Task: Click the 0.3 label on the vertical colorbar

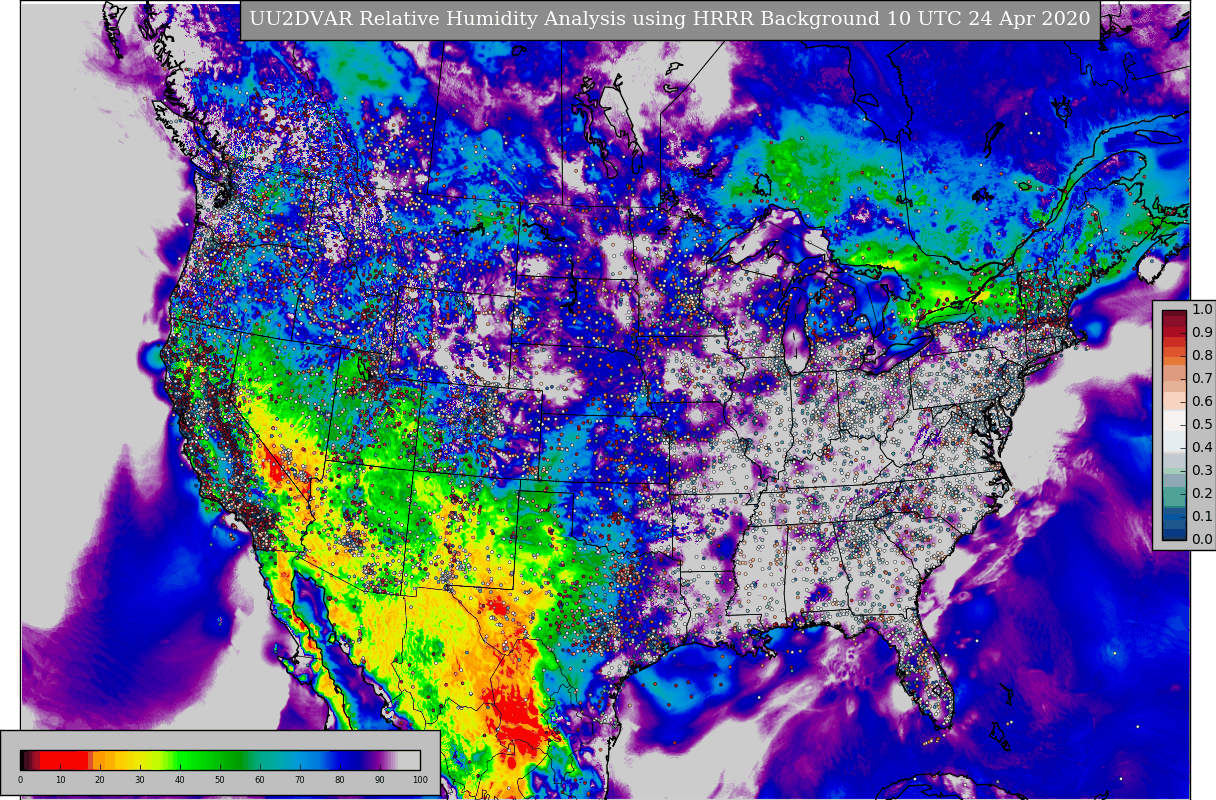Action: (x=1202, y=471)
